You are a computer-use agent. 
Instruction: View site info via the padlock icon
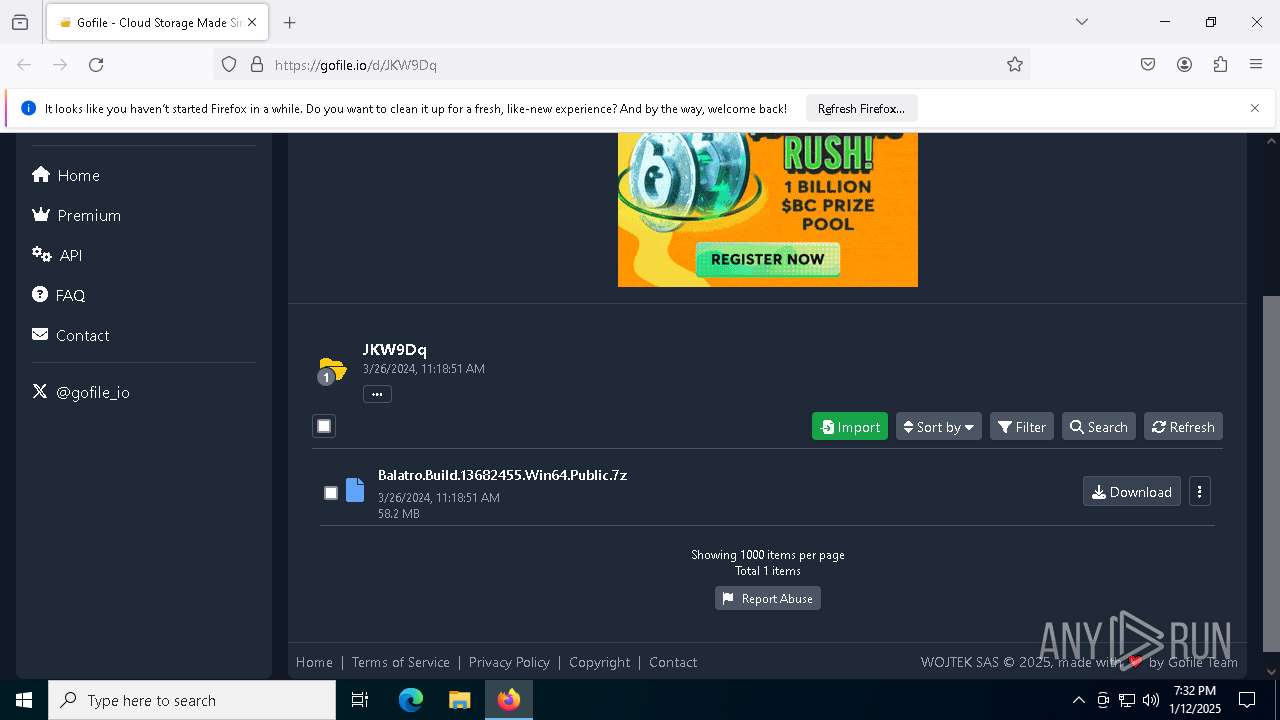point(257,65)
